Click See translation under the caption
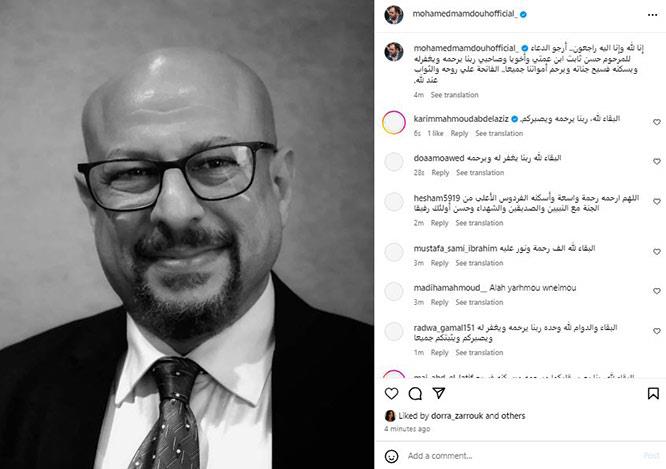The width and height of the screenshot is (666, 469). coord(454,95)
